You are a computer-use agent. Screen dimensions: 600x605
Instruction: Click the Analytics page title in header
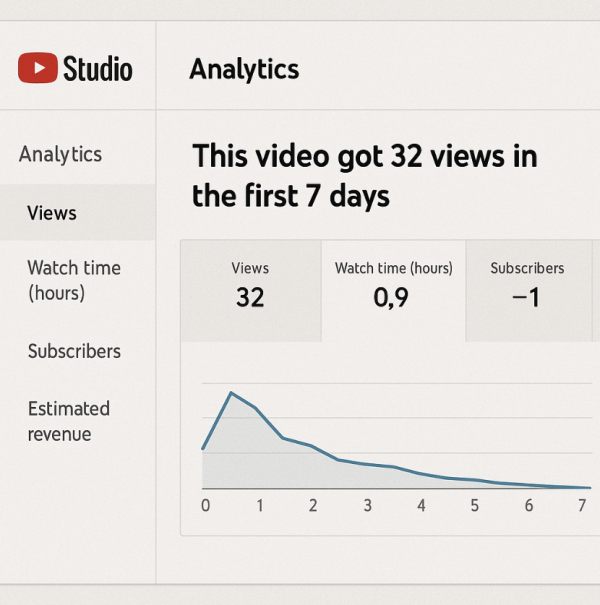point(244,69)
